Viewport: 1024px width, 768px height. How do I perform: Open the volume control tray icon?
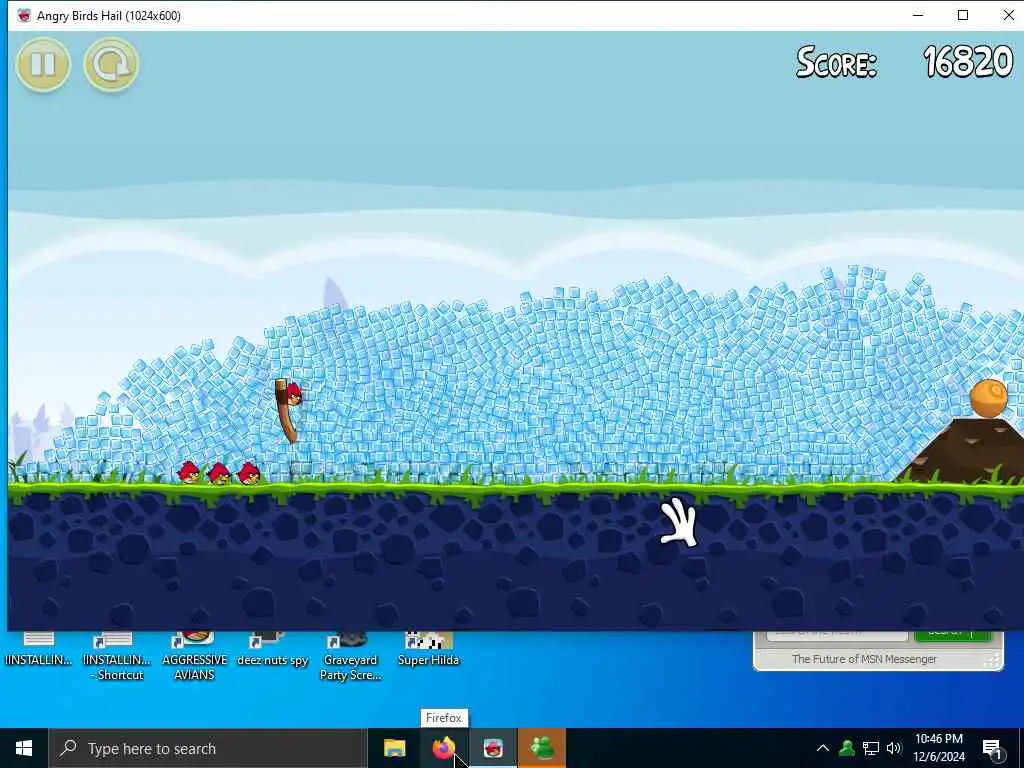click(x=894, y=748)
